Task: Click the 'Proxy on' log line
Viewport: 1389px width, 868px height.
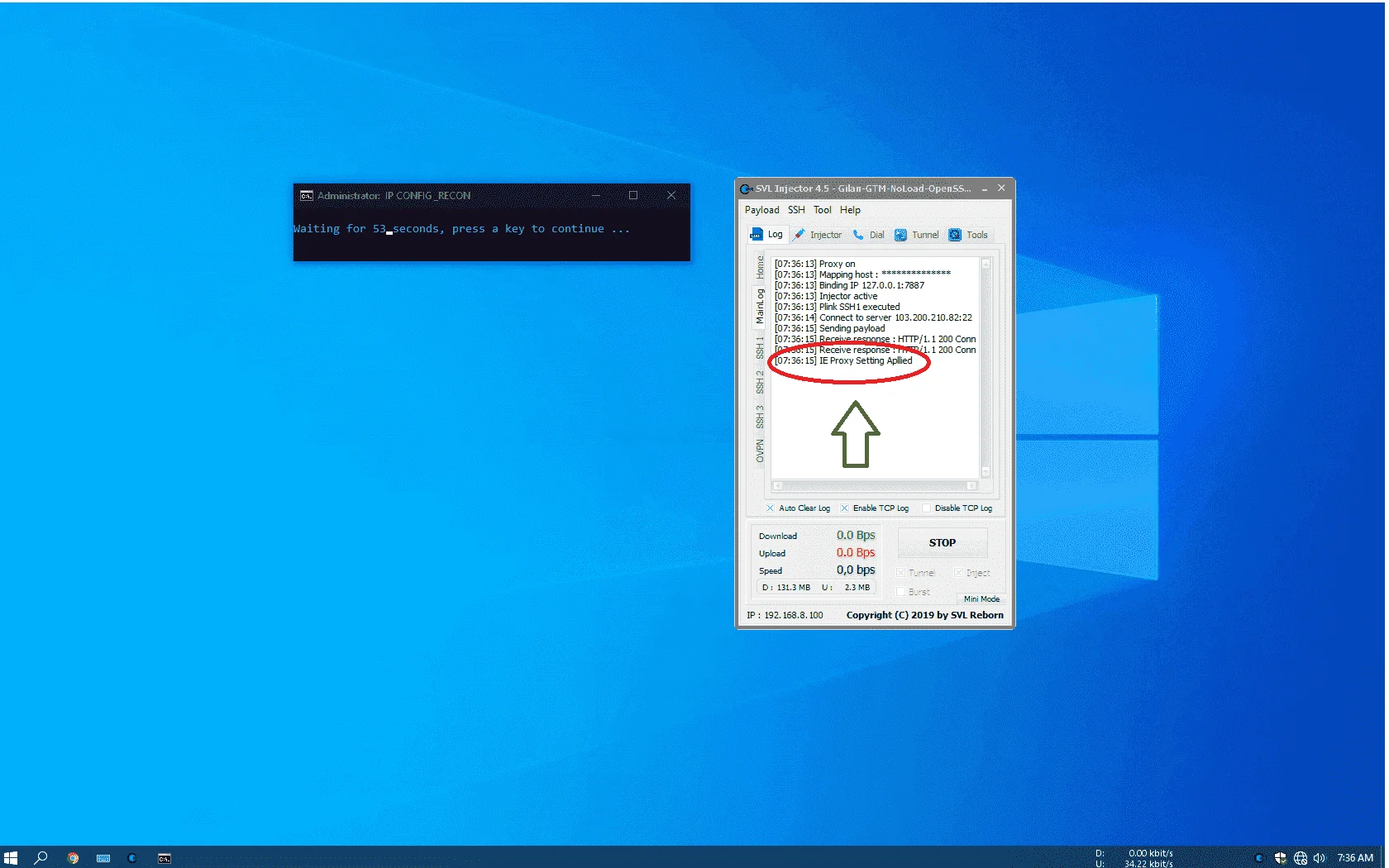Action: pos(815,265)
